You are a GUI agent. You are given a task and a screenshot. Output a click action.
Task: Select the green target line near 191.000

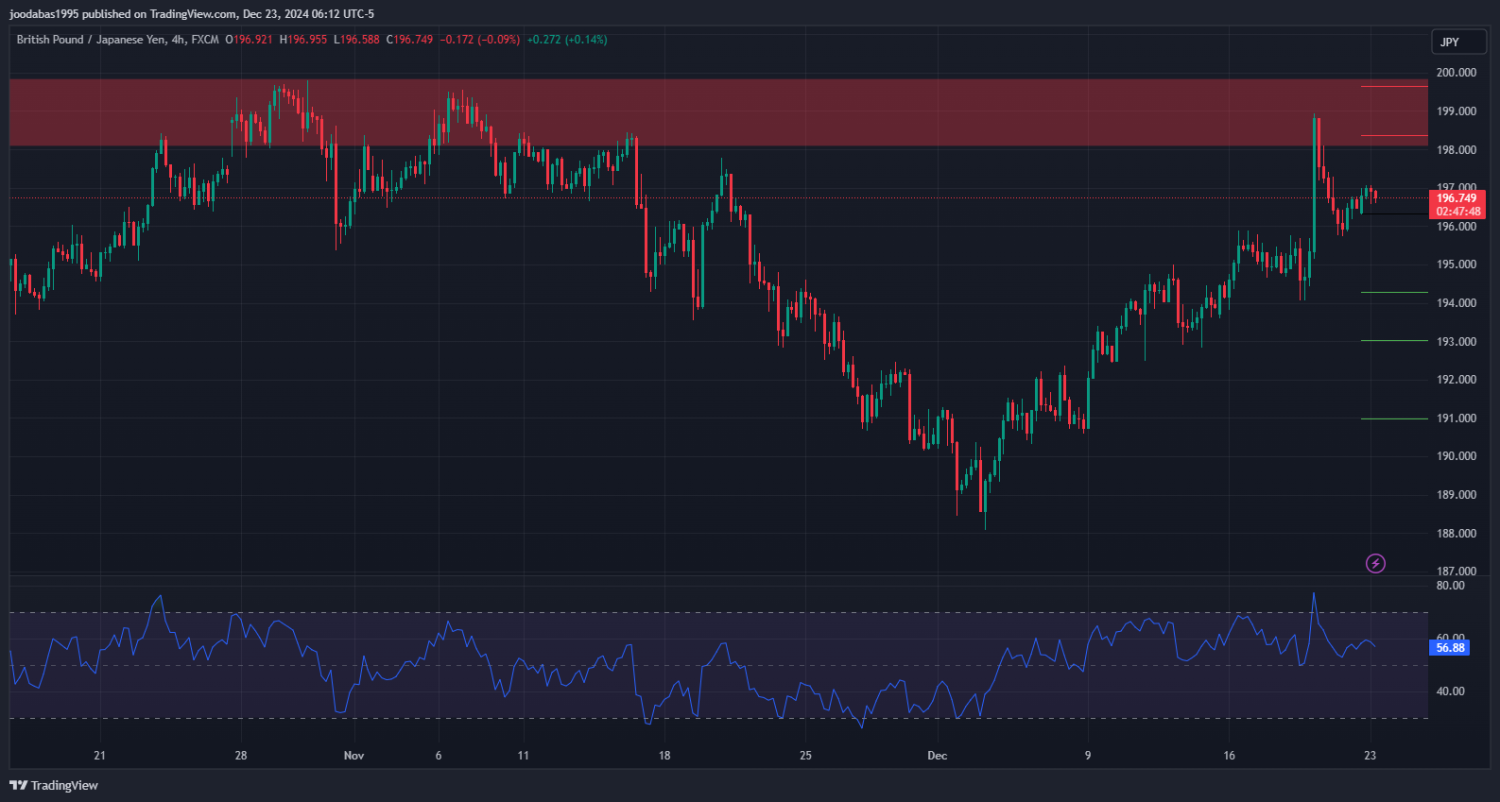(1394, 419)
